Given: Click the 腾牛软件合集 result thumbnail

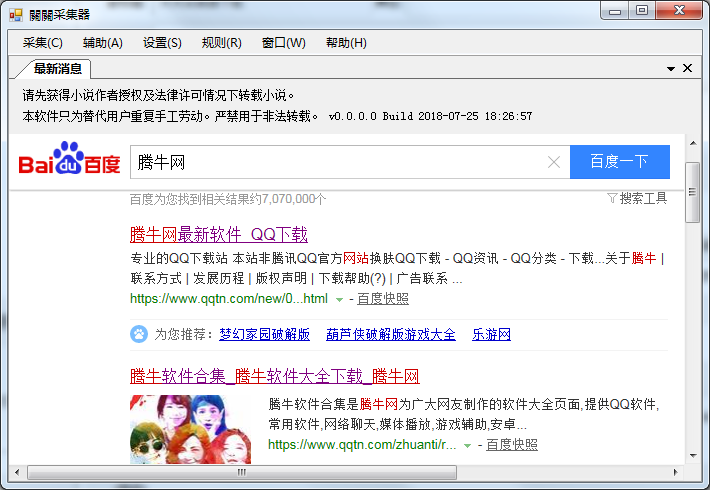Looking at the screenshot, I should pos(191,429).
